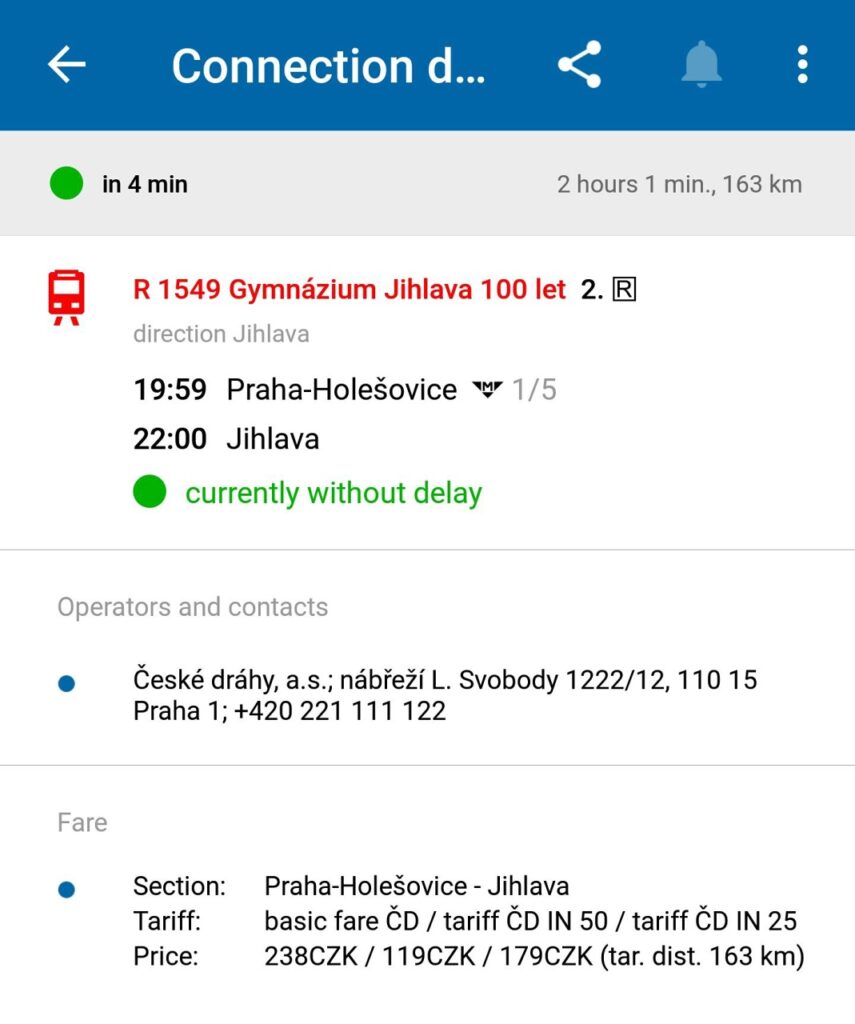Tap the green status dot beside 'in 4 min'
This screenshot has height=1024, width=855.
[x=66, y=184]
